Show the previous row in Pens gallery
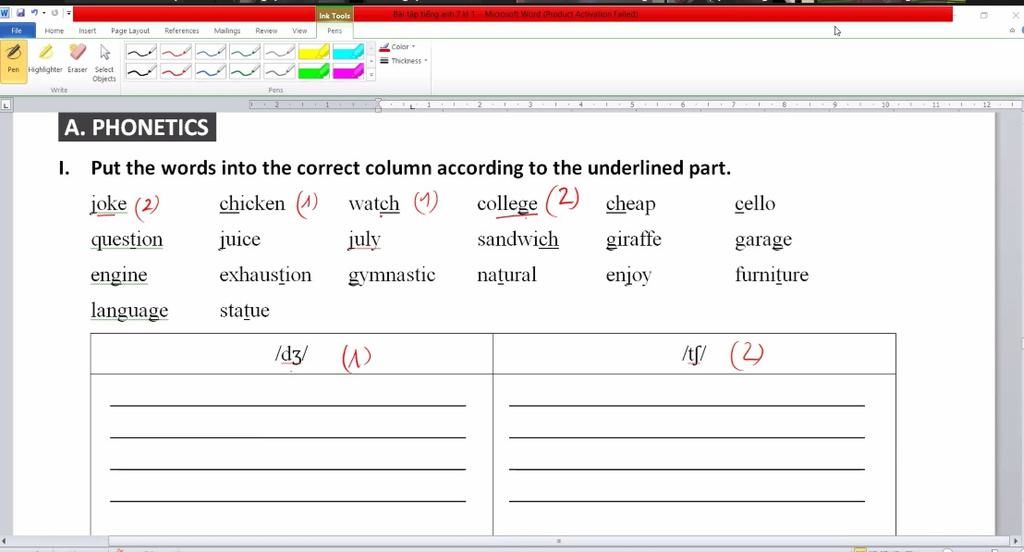The height and width of the screenshot is (552, 1024). (372, 48)
